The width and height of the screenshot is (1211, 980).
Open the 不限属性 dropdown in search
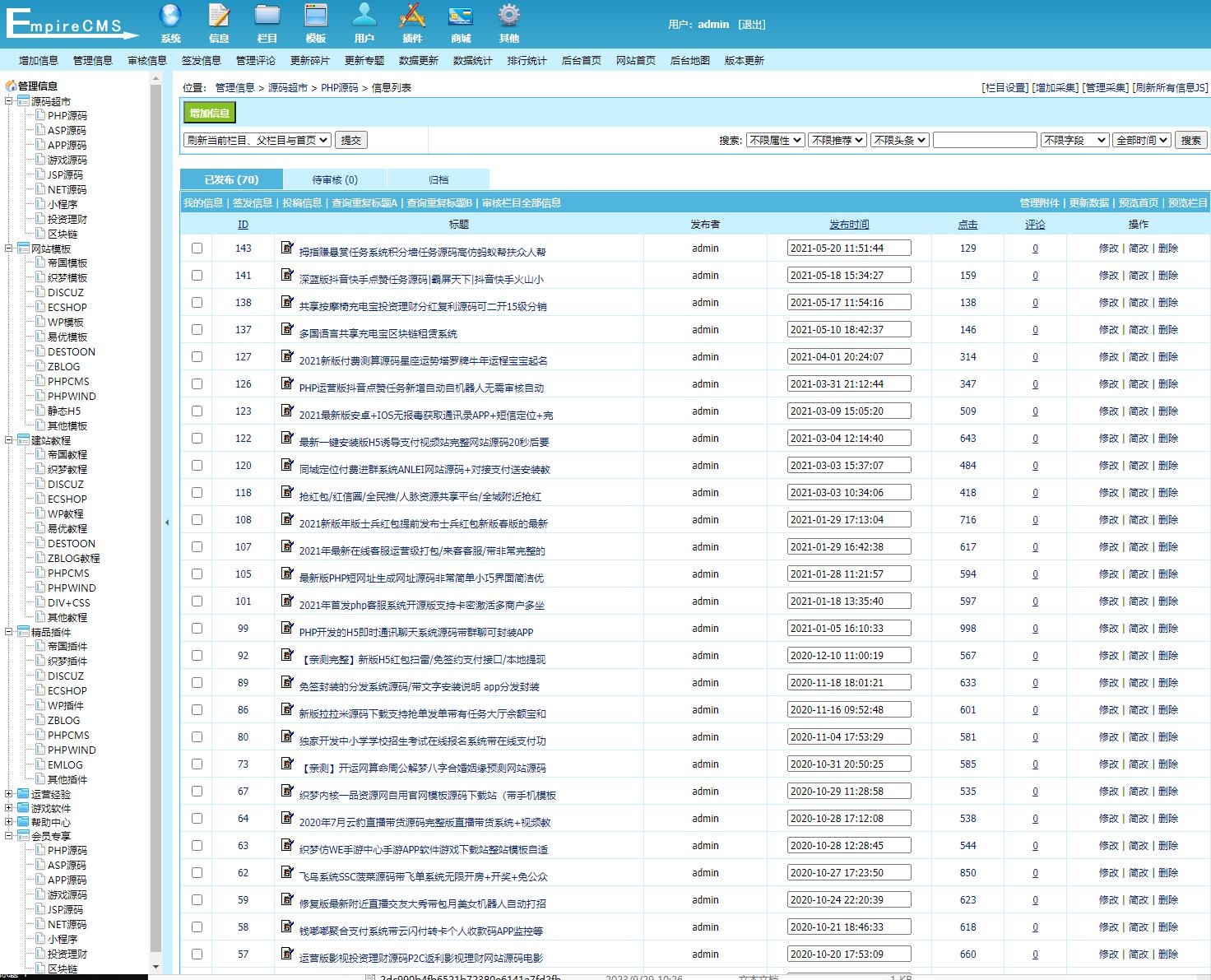coord(774,141)
